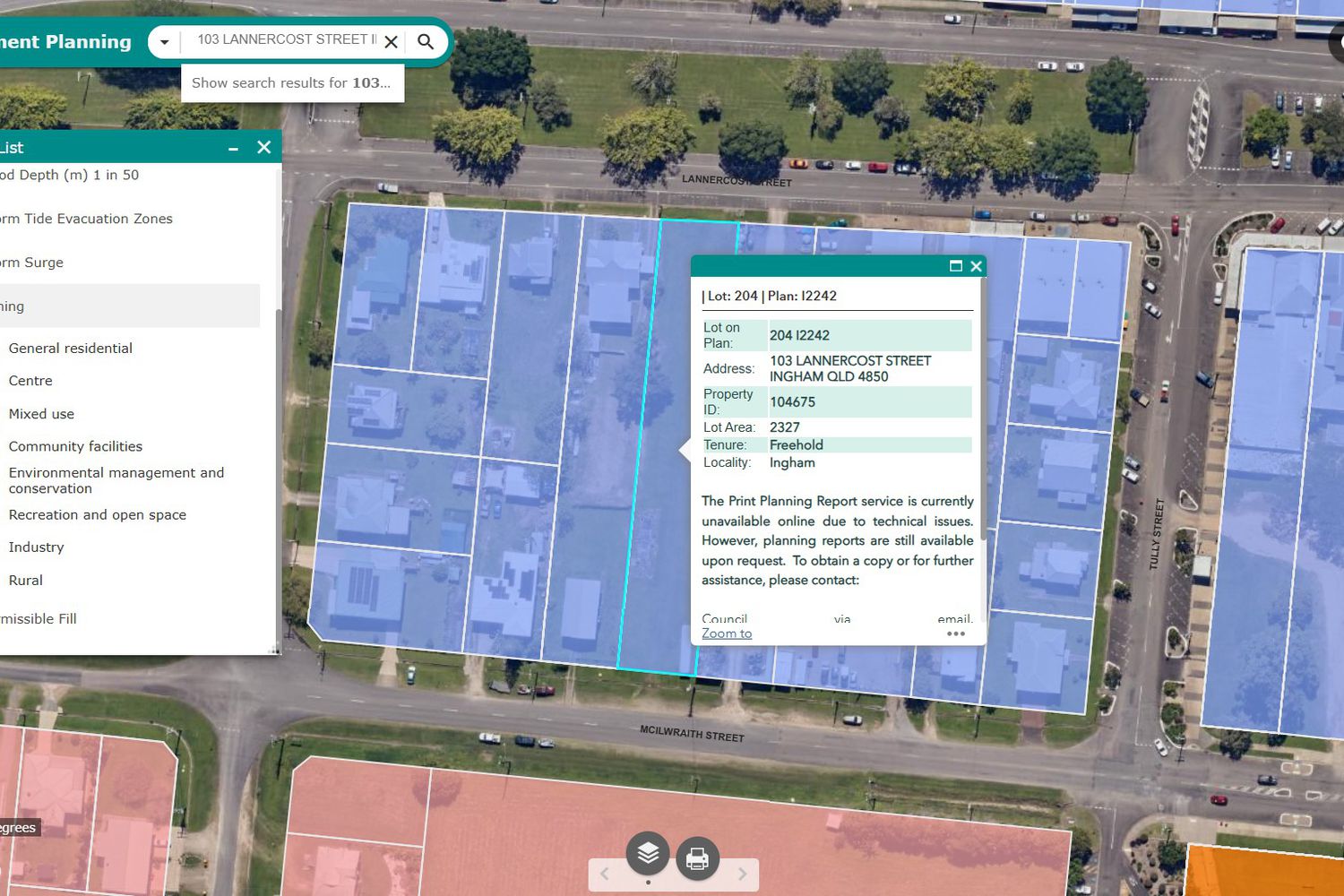
Task: Click in the address search input field
Action: (285, 40)
